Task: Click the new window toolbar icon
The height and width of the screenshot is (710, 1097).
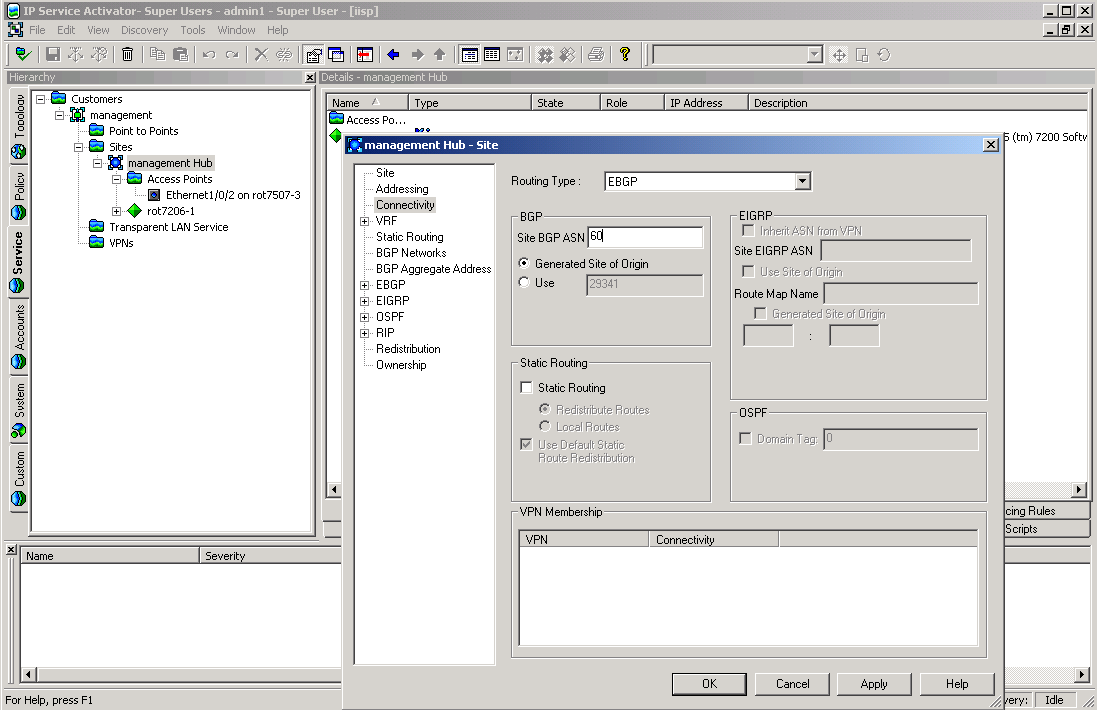Action: click(337, 55)
